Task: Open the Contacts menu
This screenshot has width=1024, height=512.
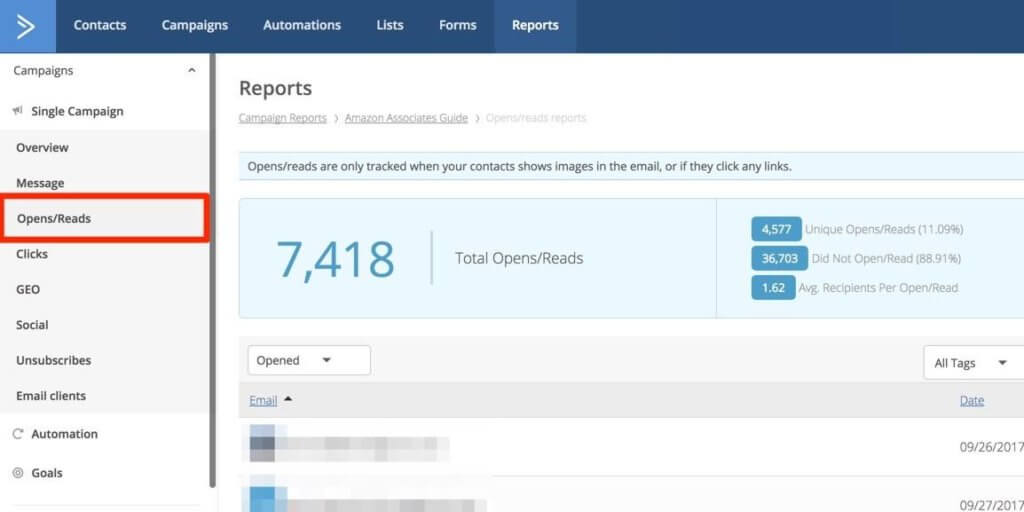Action: (x=100, y=26)
